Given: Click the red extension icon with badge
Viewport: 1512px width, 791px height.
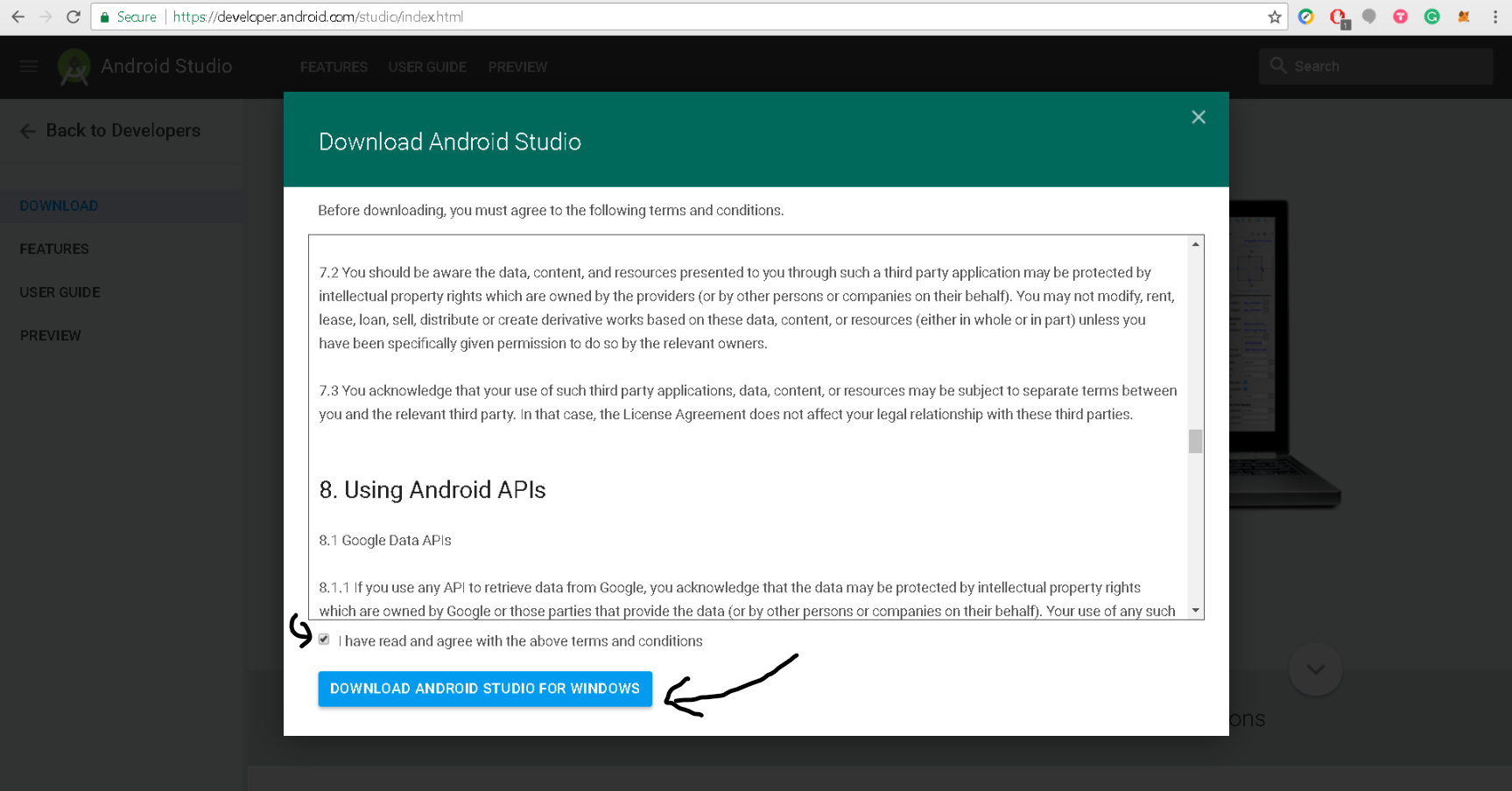Looking at the screenshot, I should pyautogui.click(x=1339, y=17).
